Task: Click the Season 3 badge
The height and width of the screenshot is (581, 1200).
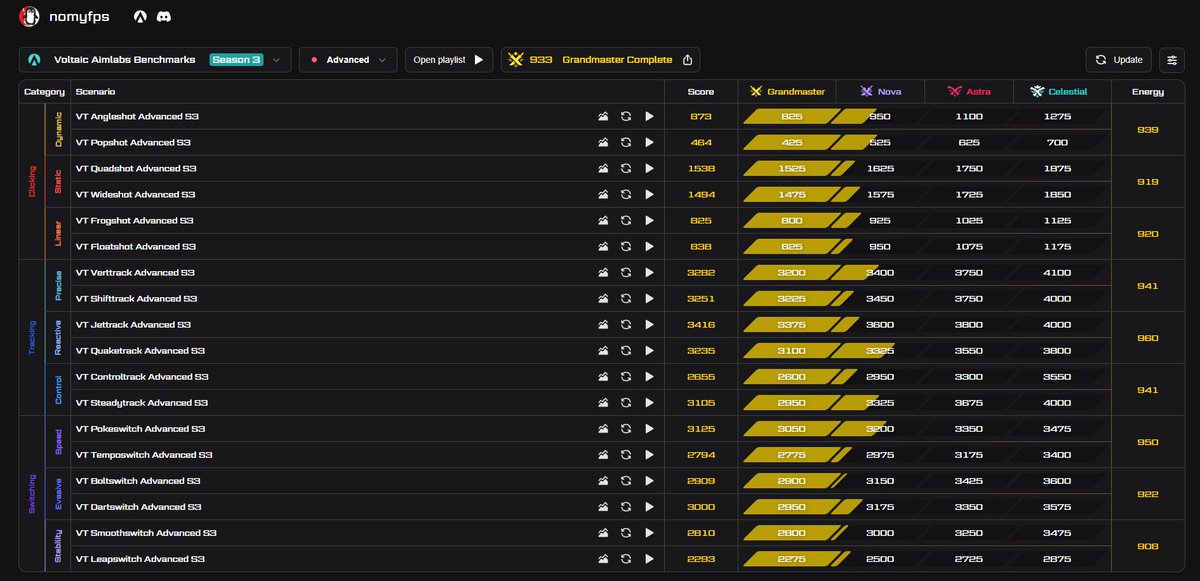Action: [237, 60]
